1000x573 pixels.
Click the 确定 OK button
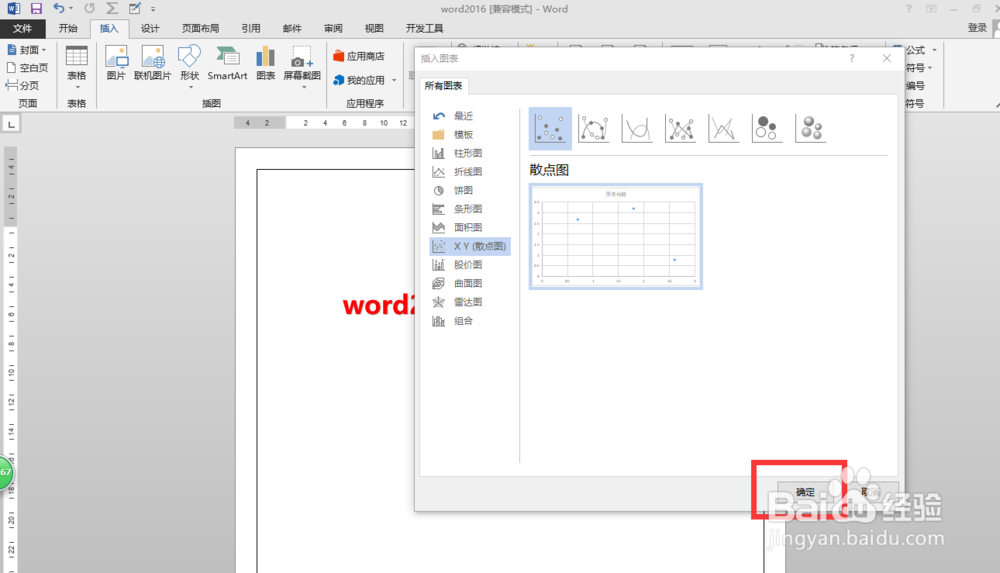point(805,491)
